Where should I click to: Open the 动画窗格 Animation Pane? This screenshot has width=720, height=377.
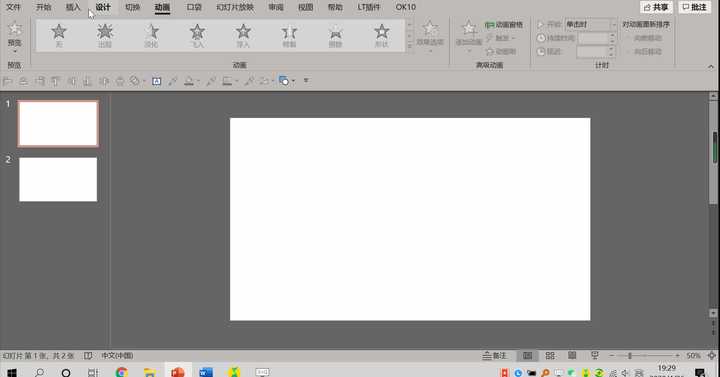[x=504, y=25]
